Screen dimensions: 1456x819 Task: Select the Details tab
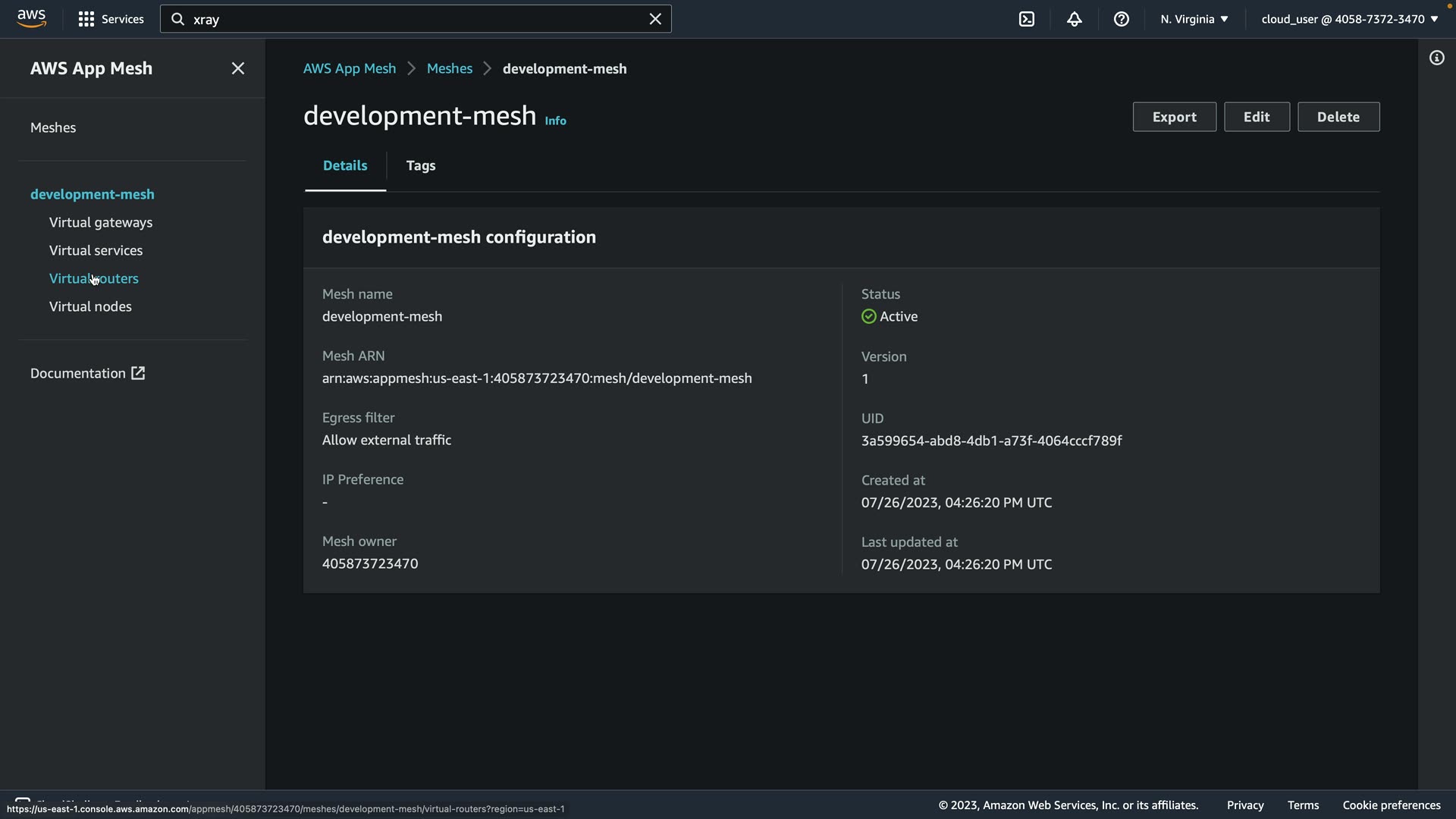(345, 165)
